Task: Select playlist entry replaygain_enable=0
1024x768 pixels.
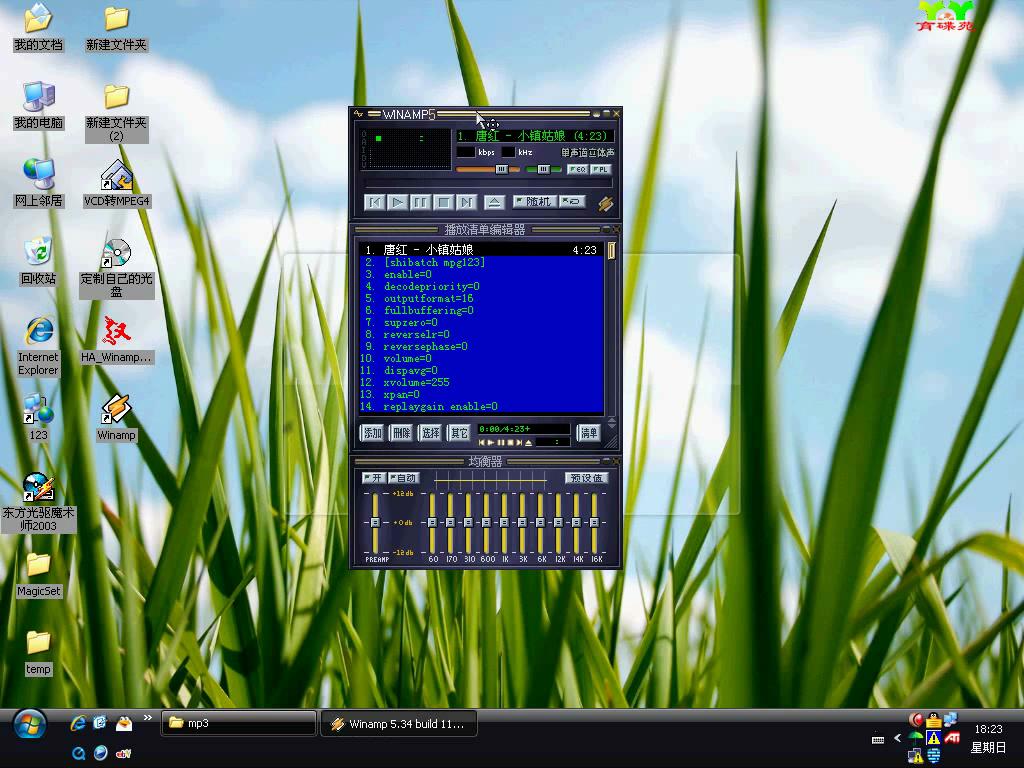Action: pos(481,406)
